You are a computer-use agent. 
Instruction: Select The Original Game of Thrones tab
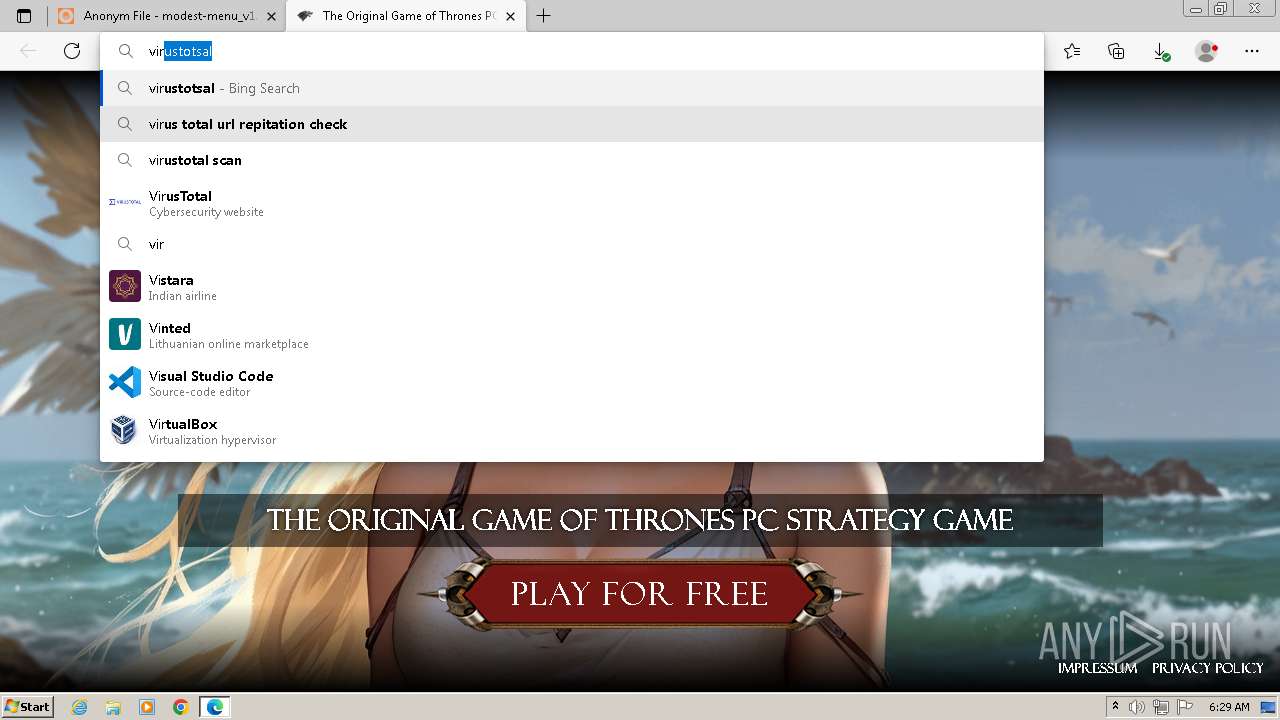tap(405, 16)
